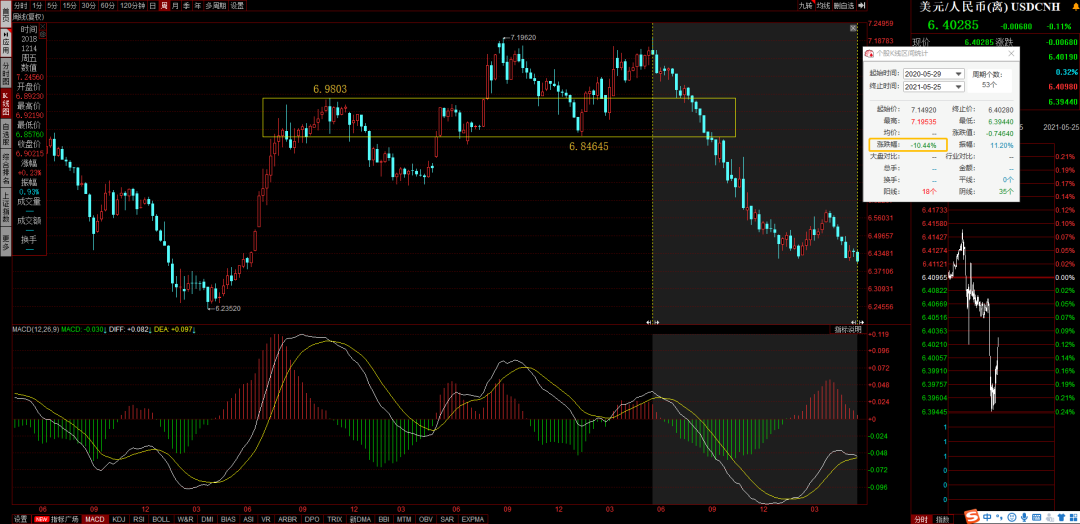Click the Sogou punctuation toggle icon
Viewport: 1080px width, 524px height.
[999, 517]
